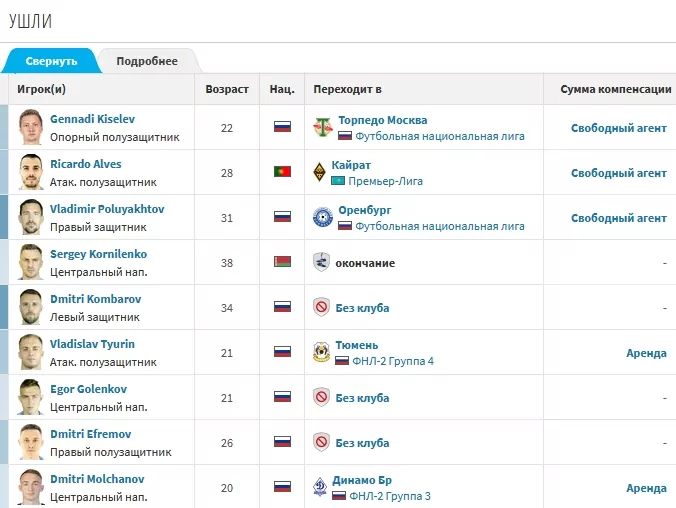Open the Подробнее tab
Image resolution: width=676 pixels, height=508 pixels.
(147, 61)
